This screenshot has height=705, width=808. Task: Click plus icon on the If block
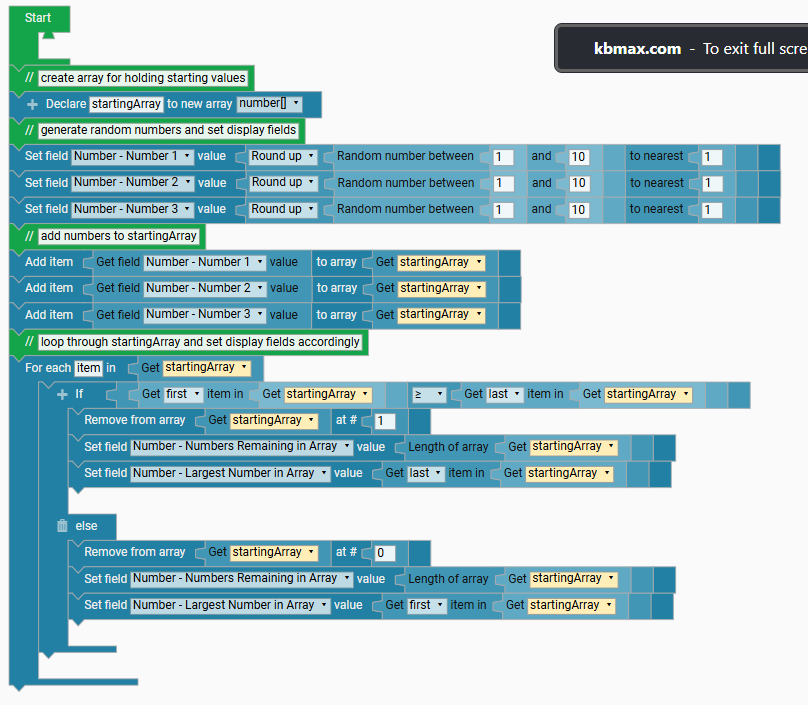point(62,395)
